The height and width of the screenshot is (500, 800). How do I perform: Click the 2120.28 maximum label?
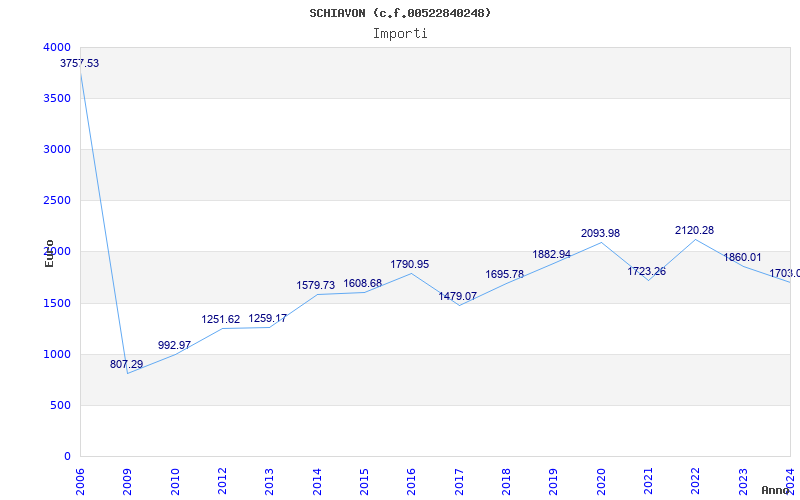(694, 230)
